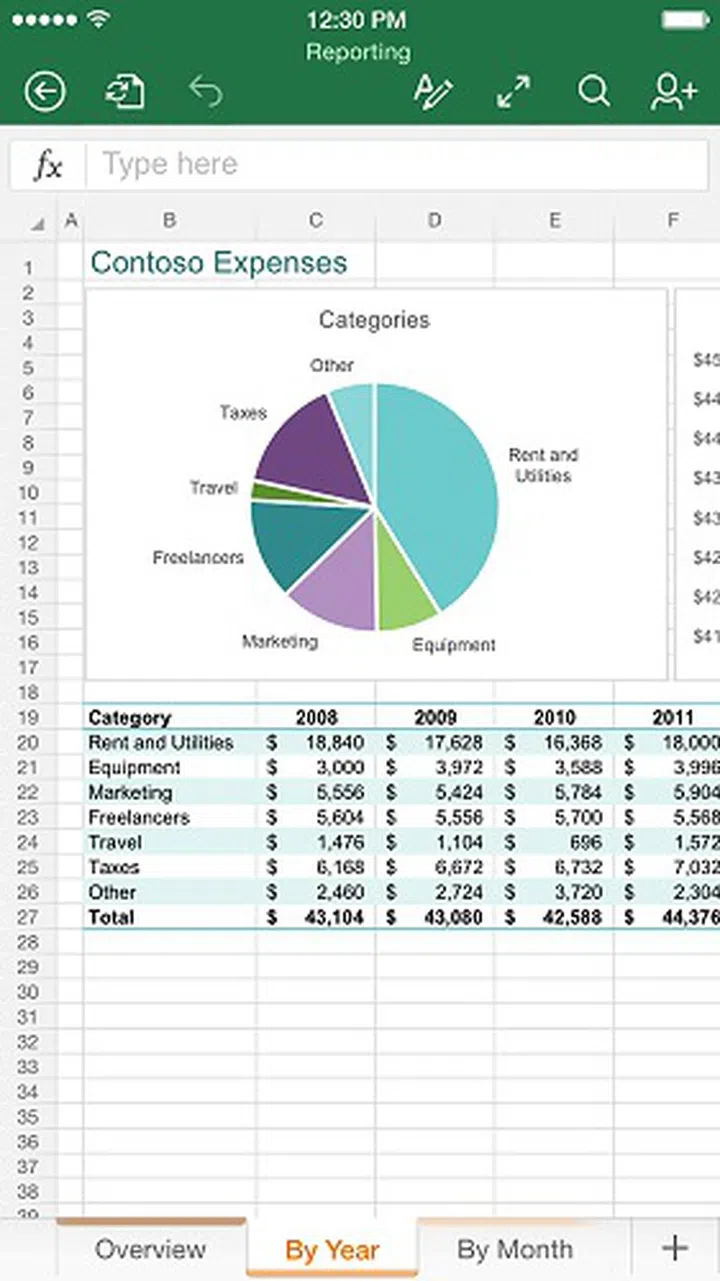Tap the back arrow icon
Screen dimensions: 720x1281
tap(45, 92)
